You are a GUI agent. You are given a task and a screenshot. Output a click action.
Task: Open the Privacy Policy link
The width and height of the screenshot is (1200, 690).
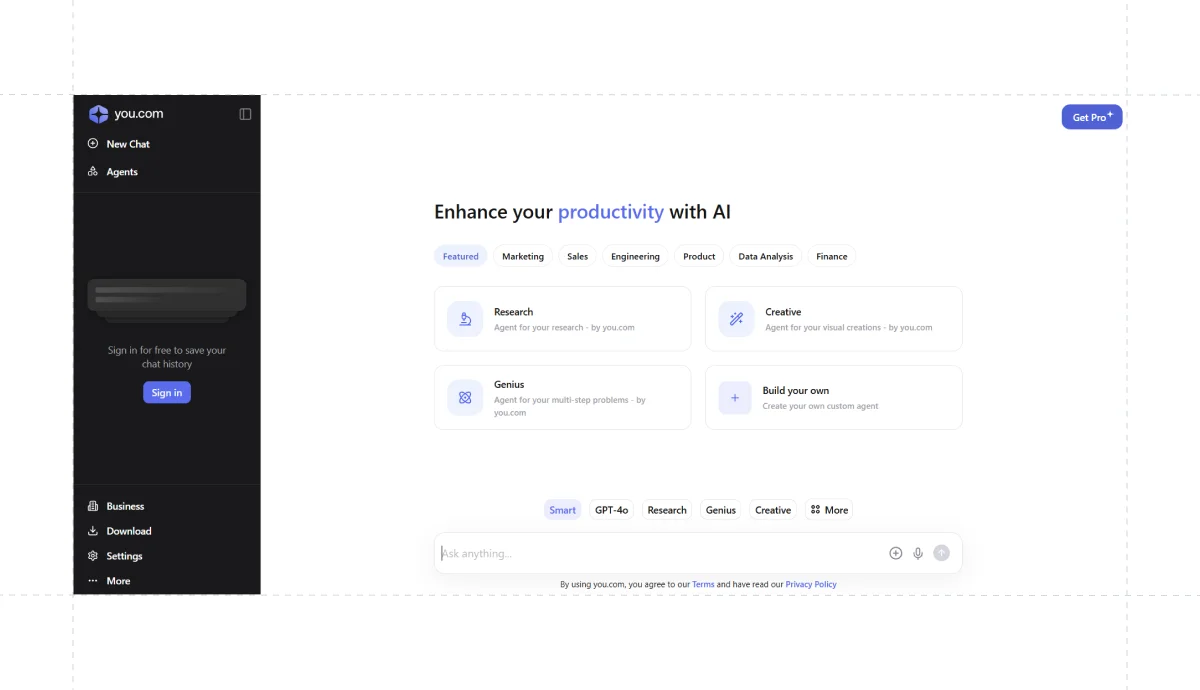pos(811,584)
